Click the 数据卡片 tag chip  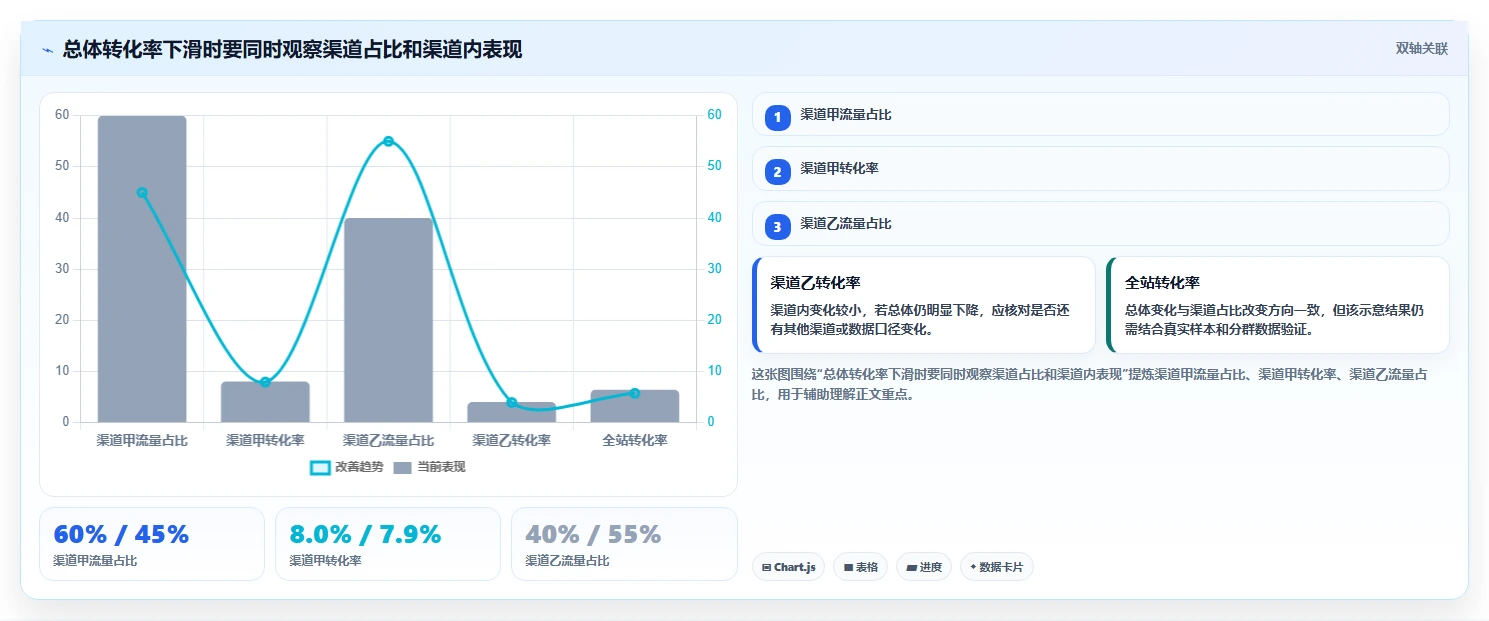(996, 567)
